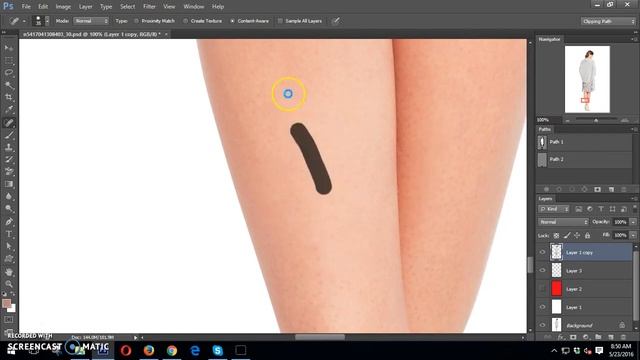
Task: Select the Eraser tool
Action: click(9, 171)
